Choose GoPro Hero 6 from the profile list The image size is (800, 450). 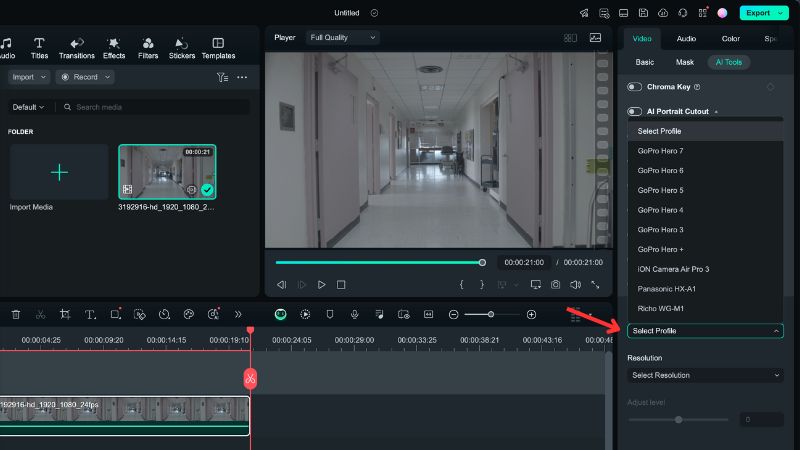[x=705, y=170]
